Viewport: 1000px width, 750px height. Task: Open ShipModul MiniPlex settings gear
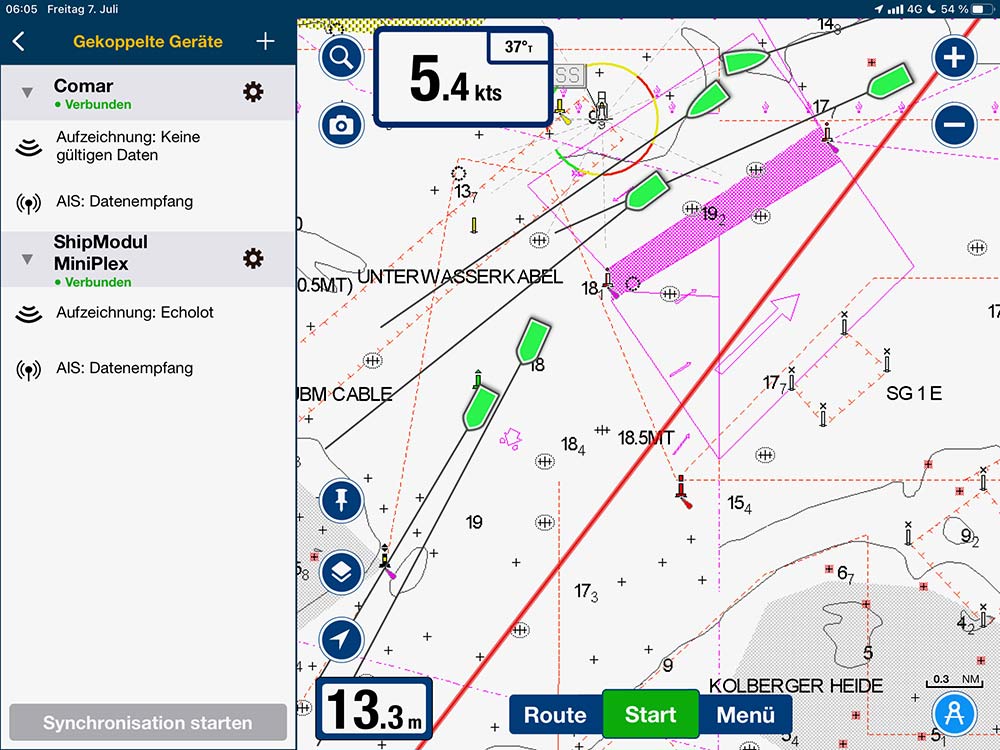coord(254,259)
